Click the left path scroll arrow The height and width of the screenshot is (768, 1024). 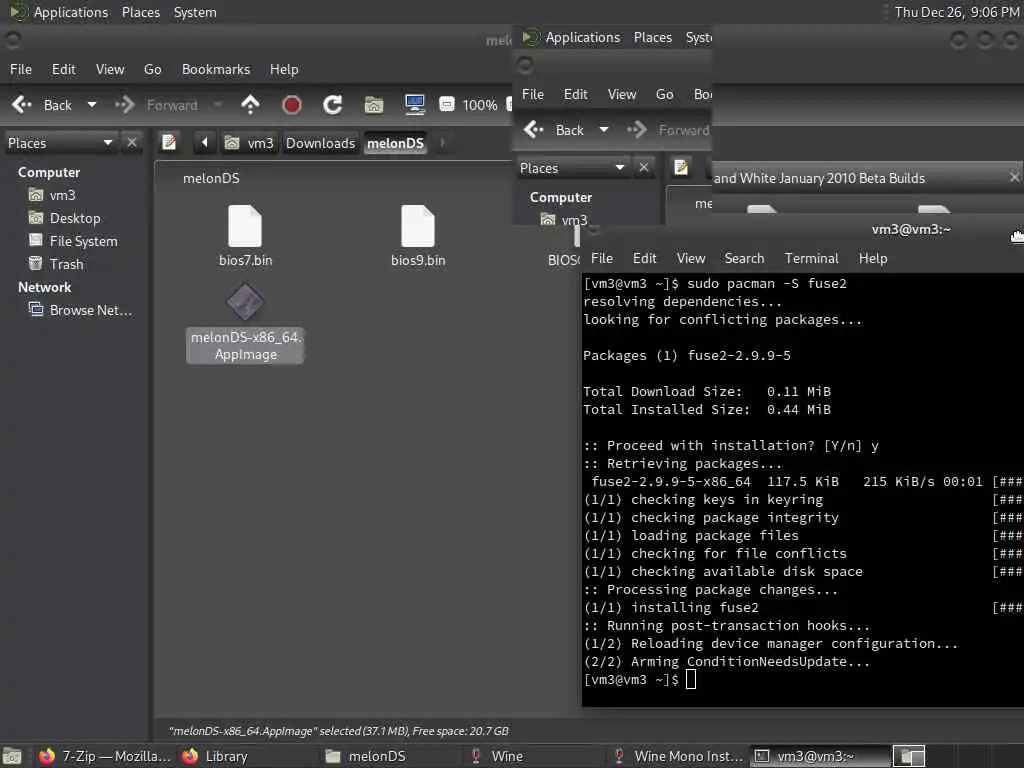click(x=204, y=142)
